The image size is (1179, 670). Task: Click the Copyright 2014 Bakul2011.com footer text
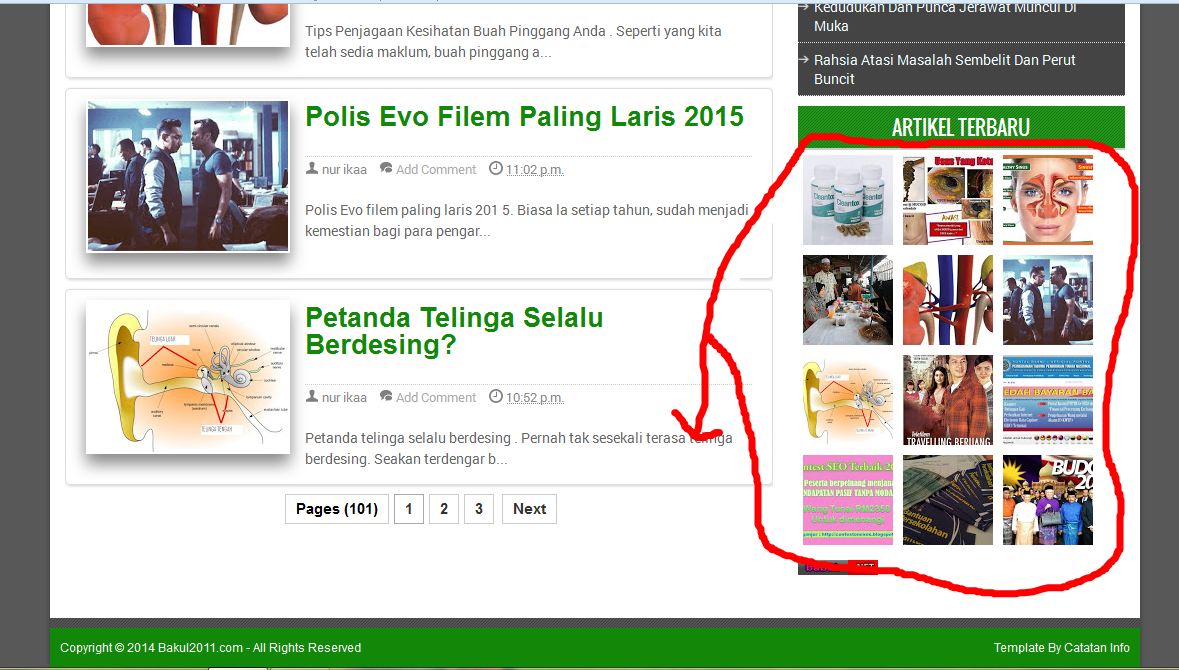211,647
